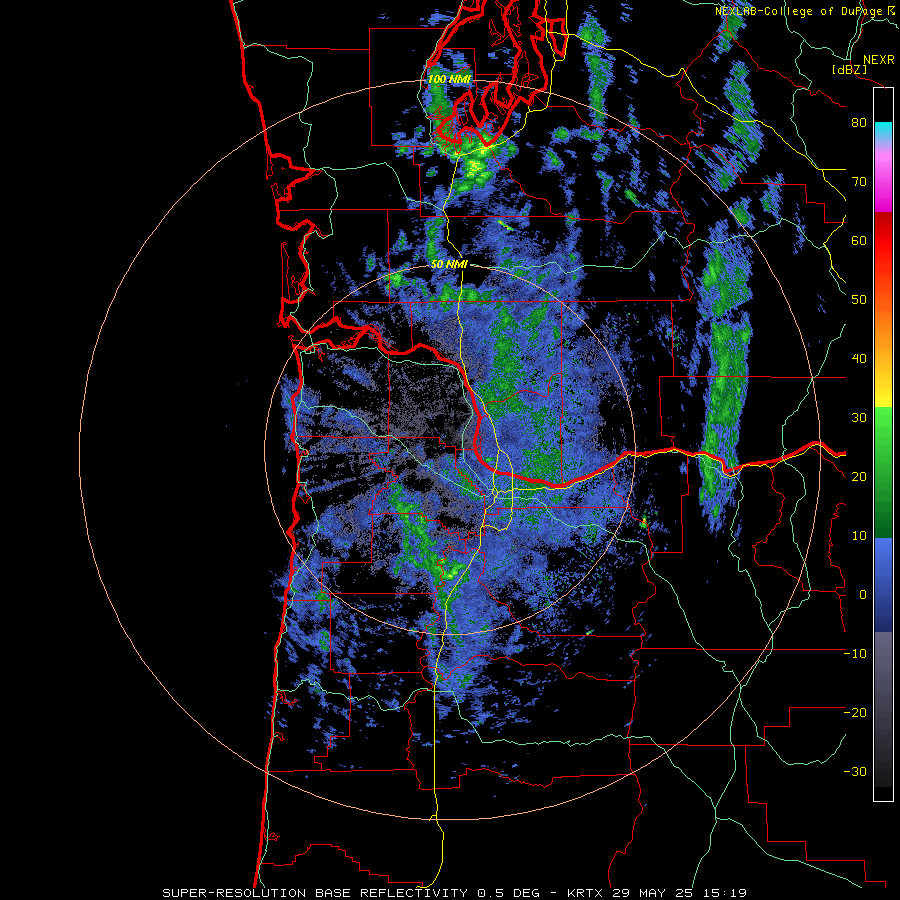Click the 60 value on the dBZ scale
Screen dimensions: 900x900
coord(859,241)
